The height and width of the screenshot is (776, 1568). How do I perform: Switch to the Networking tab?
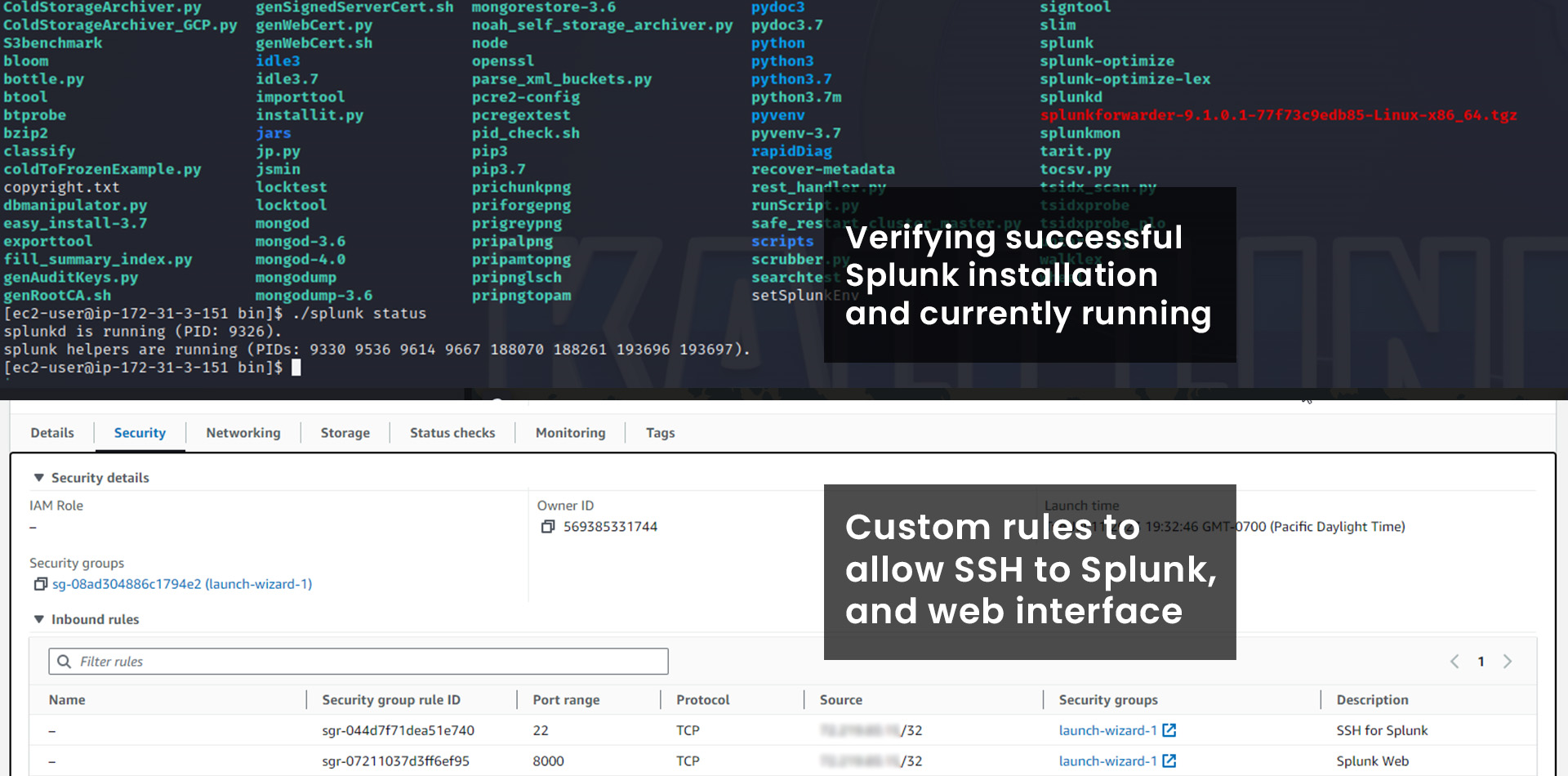click(x=243, y=433)
